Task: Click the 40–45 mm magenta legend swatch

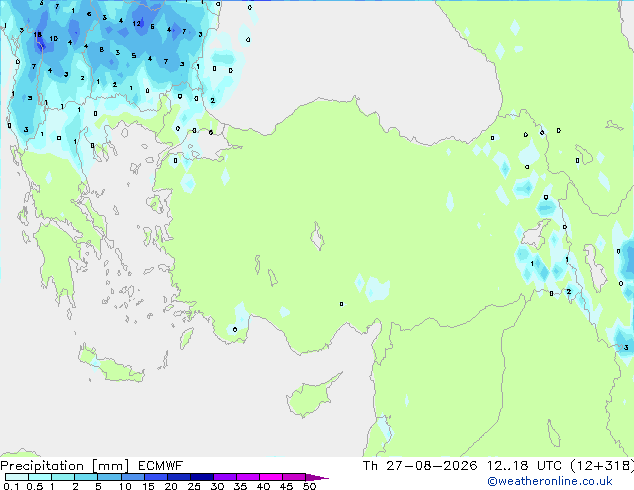Action: point(271,477)
